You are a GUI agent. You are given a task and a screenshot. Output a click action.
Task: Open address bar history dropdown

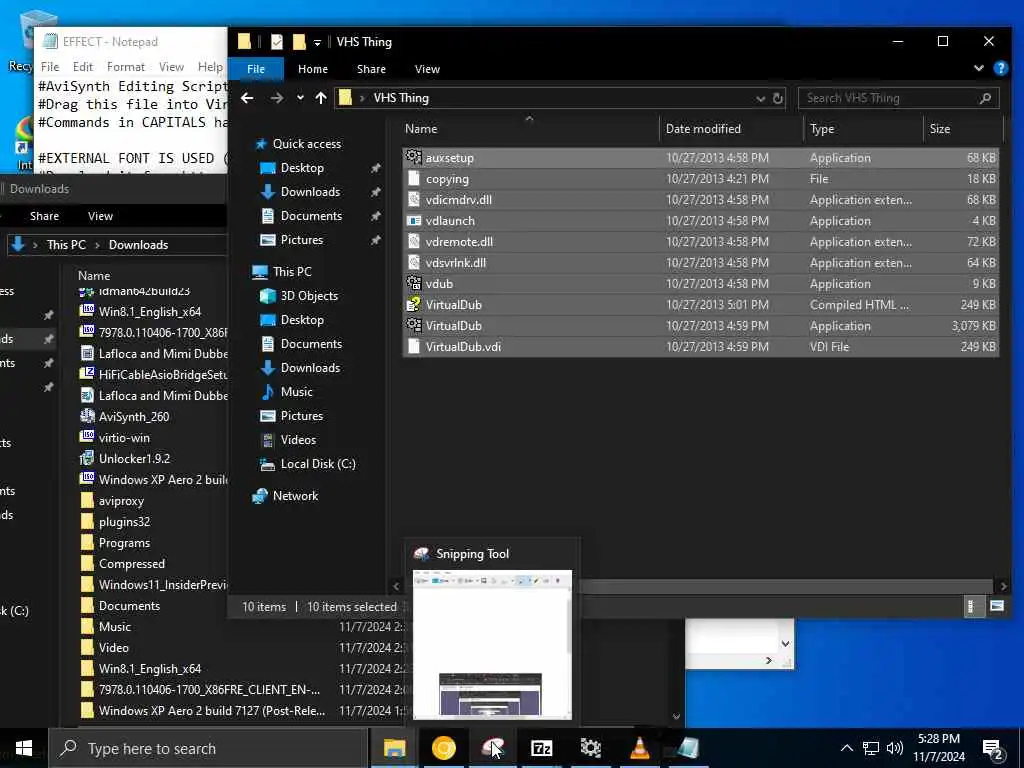click(761, 99)
